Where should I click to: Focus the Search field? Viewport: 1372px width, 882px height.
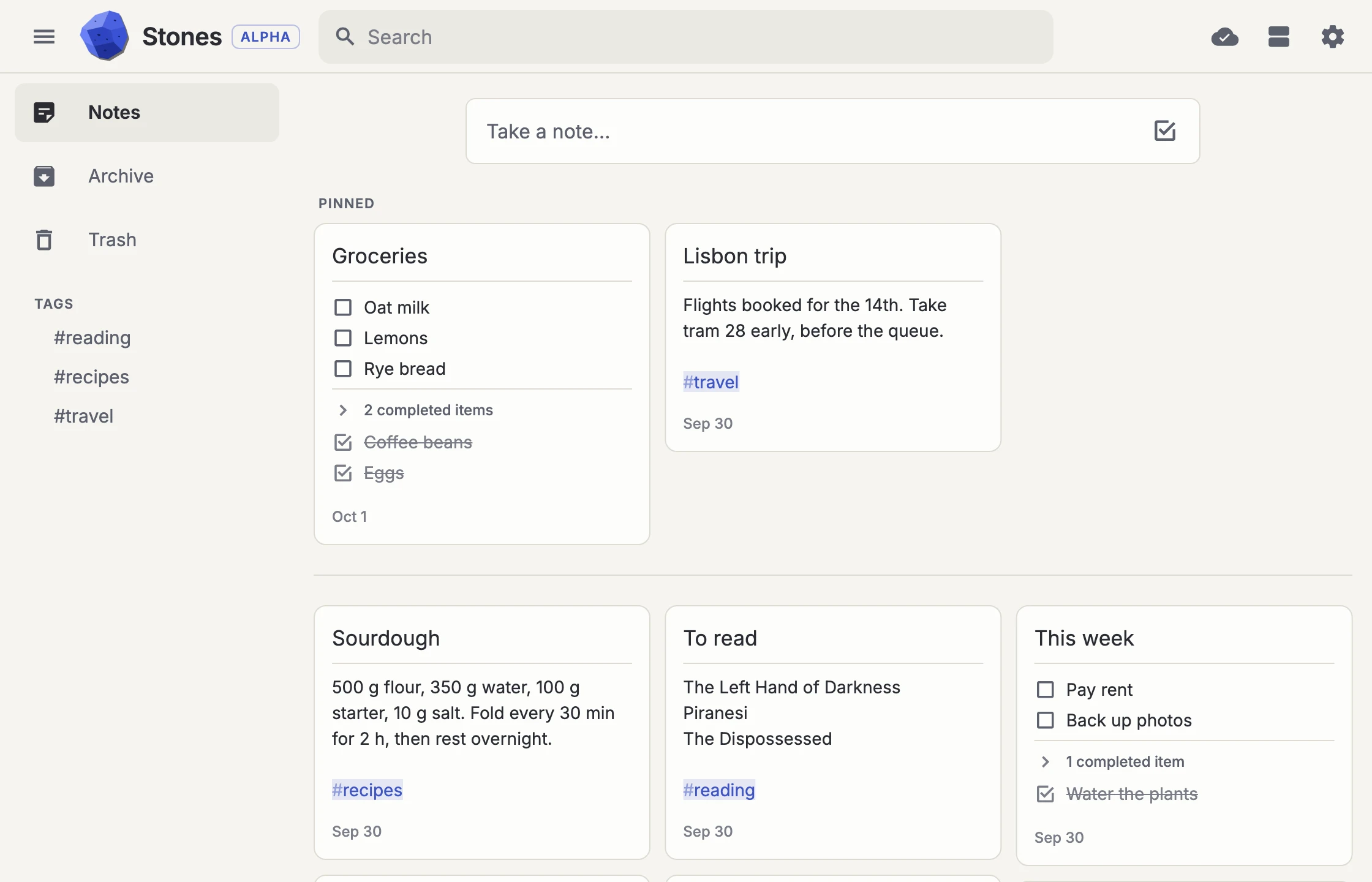click(x=686, y=37)
